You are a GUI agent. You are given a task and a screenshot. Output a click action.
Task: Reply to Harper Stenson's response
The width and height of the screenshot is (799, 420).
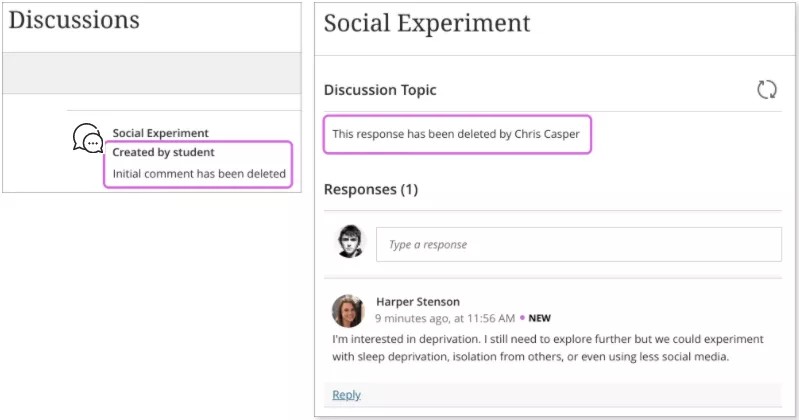[346, 395]
